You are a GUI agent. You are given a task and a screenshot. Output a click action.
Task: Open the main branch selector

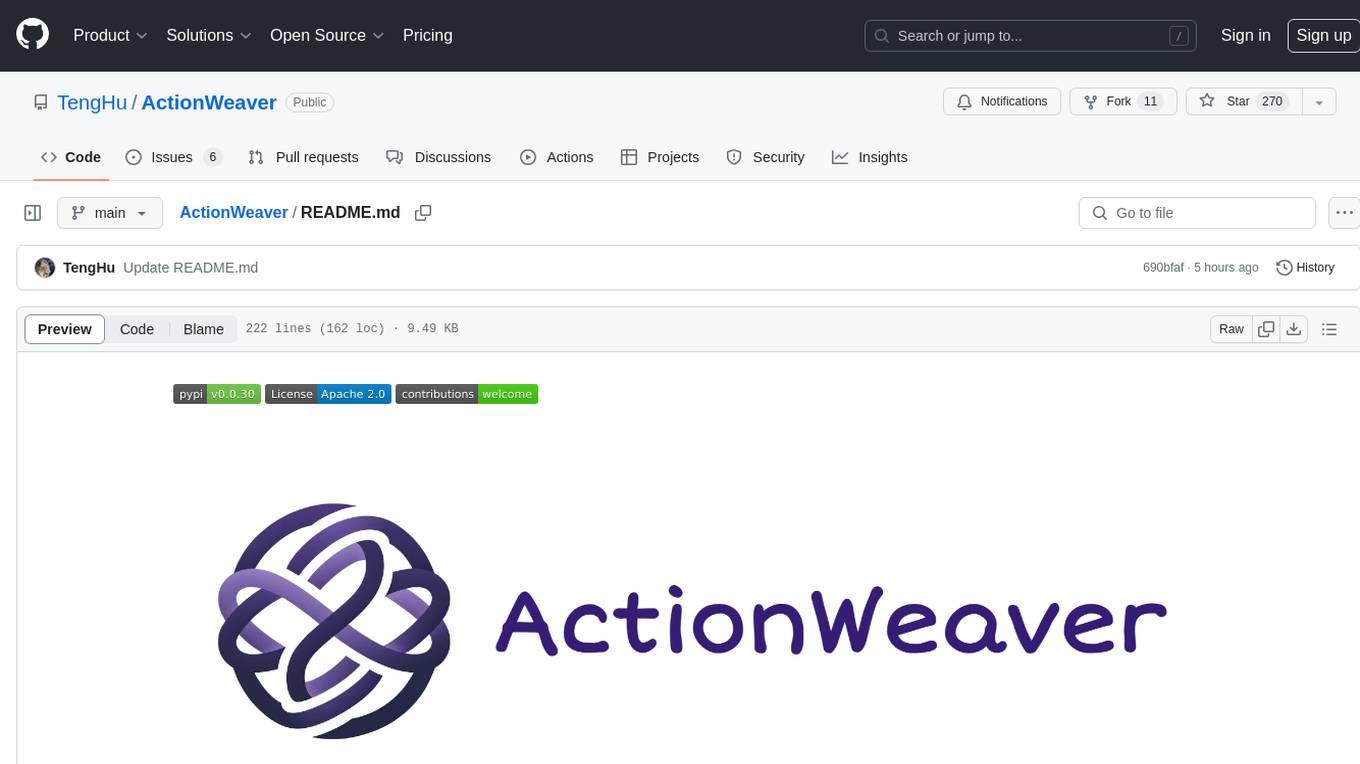point(110,213)
